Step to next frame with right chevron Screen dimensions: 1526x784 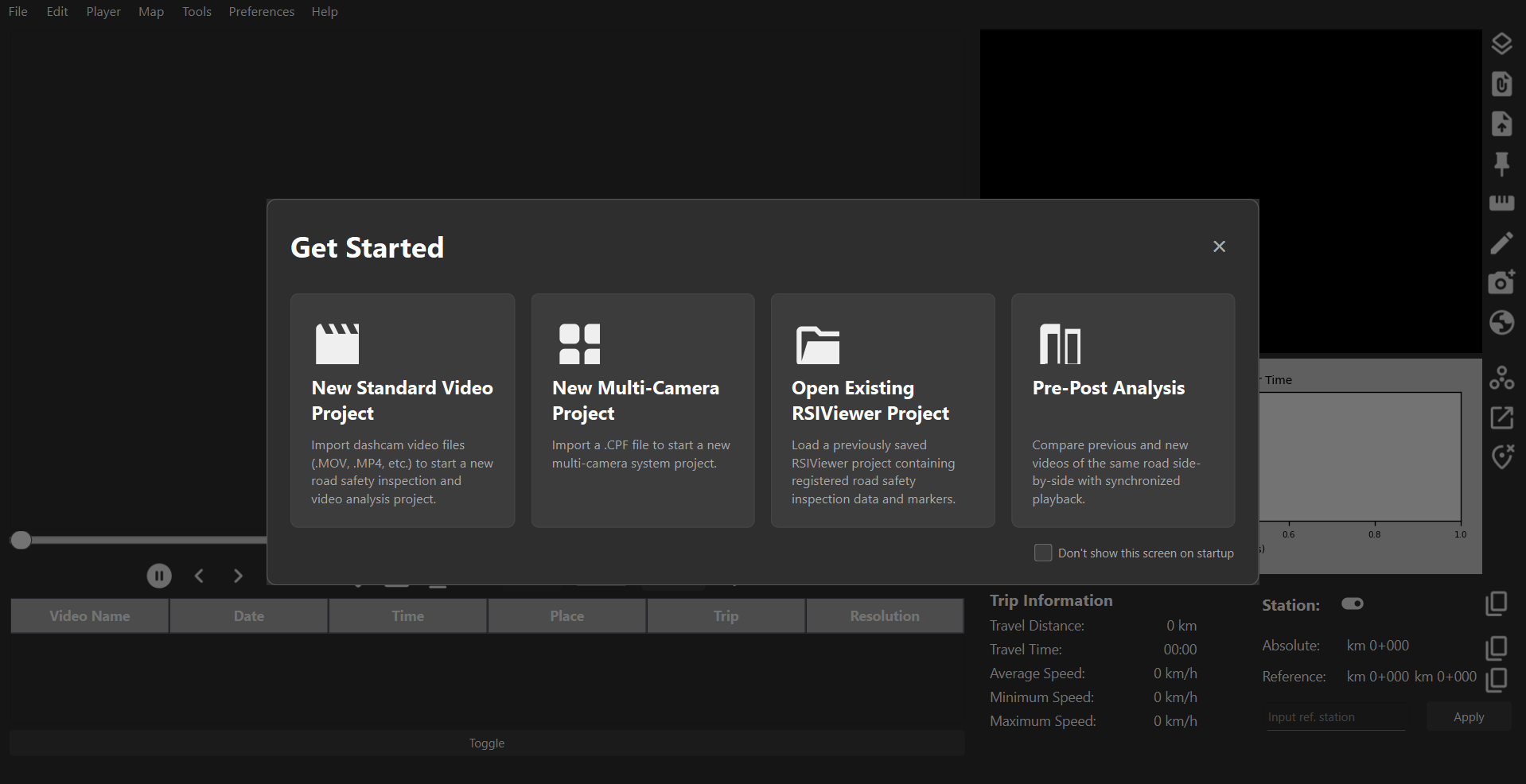238,576
